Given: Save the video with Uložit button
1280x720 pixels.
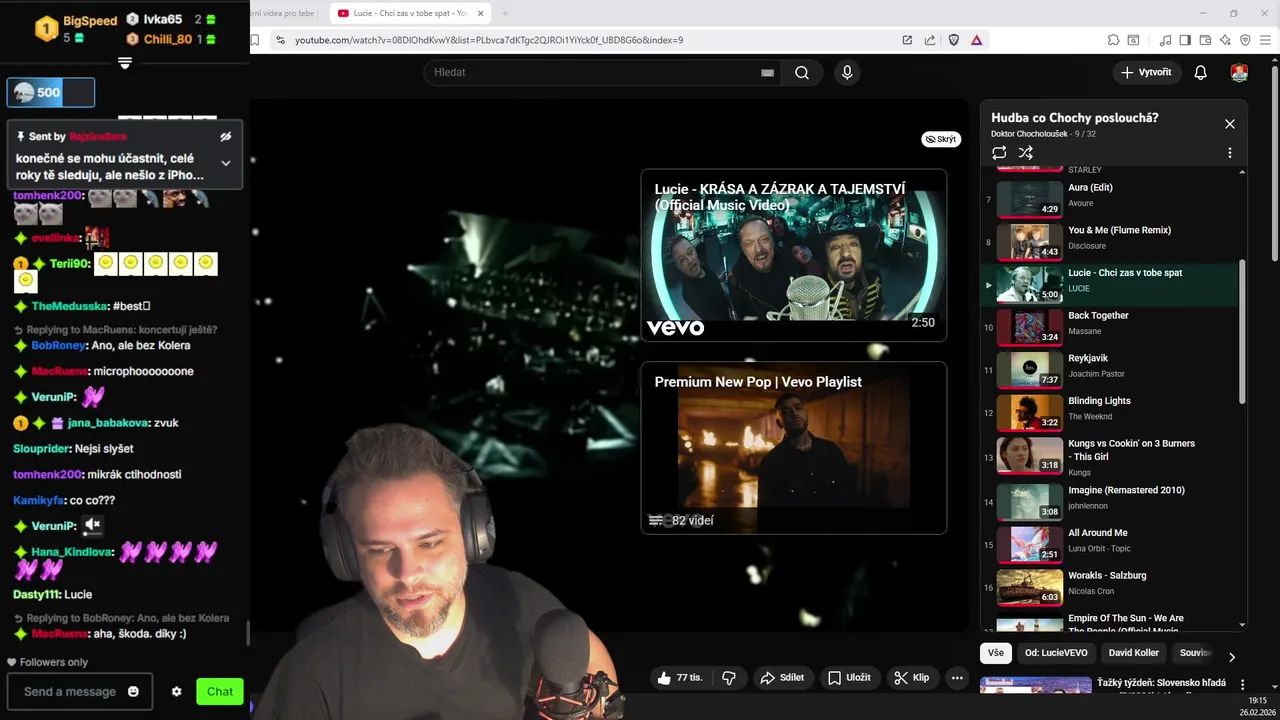Looking at the screenshot, I should tap(849, 677).
